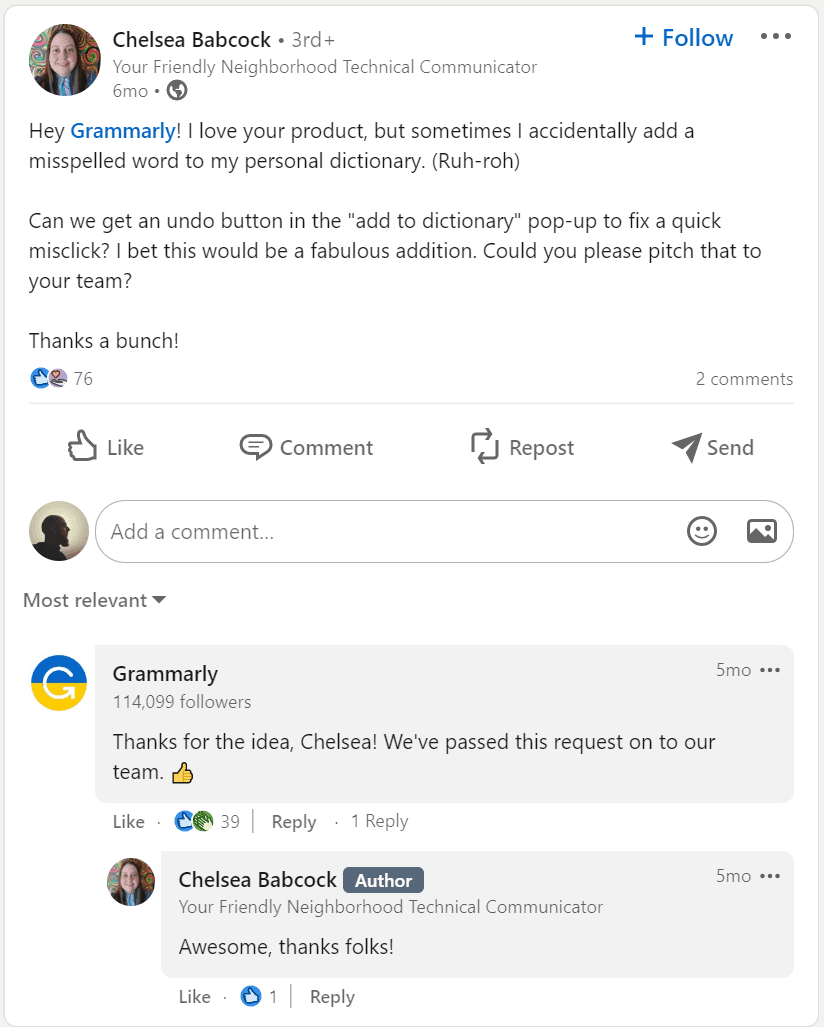Viewport: 824px width, 1027px height.
Task: Like Grammarly's comment
Action: coord(128,822)
